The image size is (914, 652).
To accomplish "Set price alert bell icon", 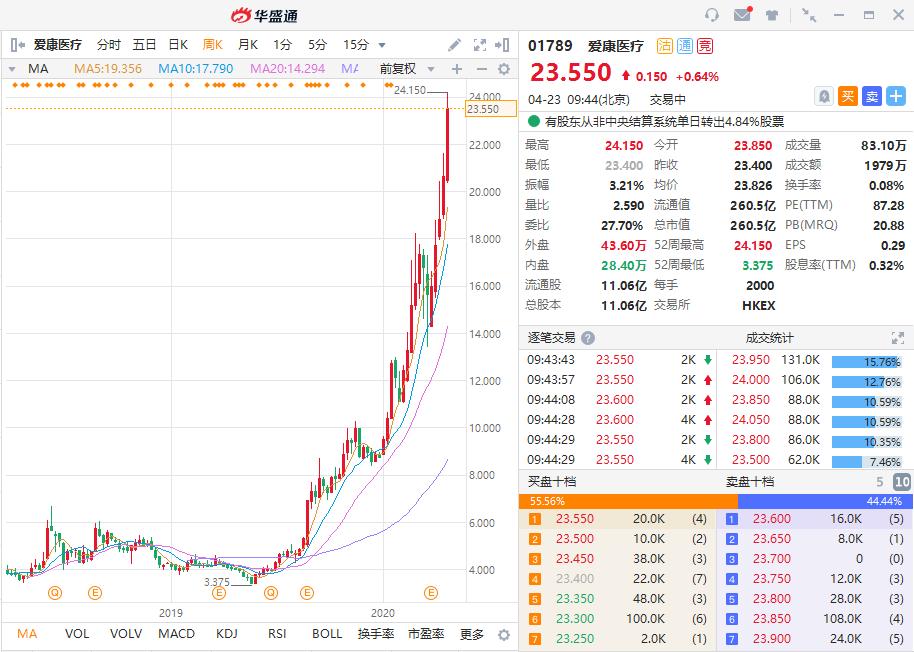I will click(824, 96).
